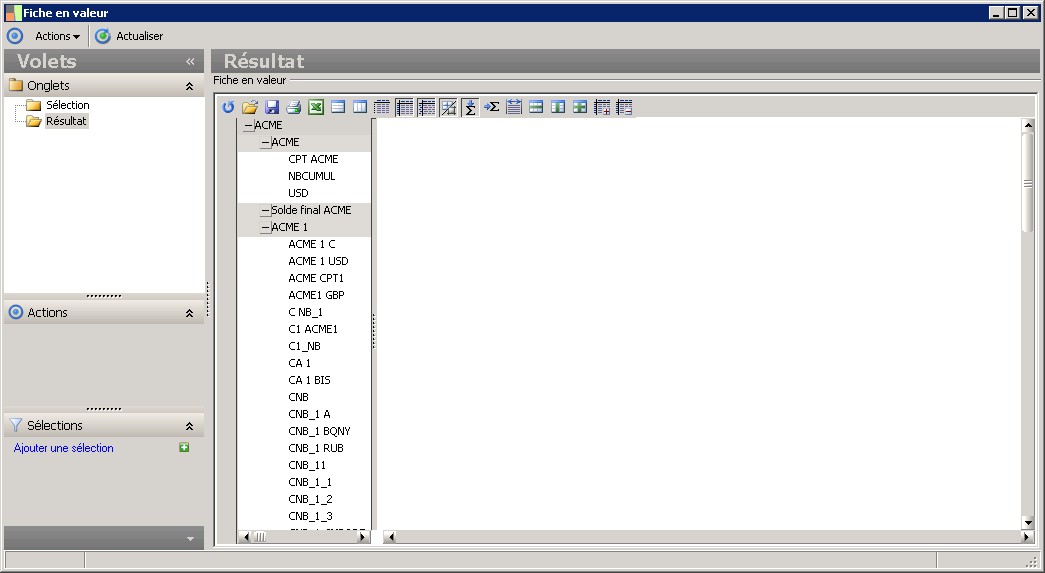The image size is (1045, 573).
Task: Click the Ajouter une sélection link
Action: pyautogui.click(x=64, y=448)
